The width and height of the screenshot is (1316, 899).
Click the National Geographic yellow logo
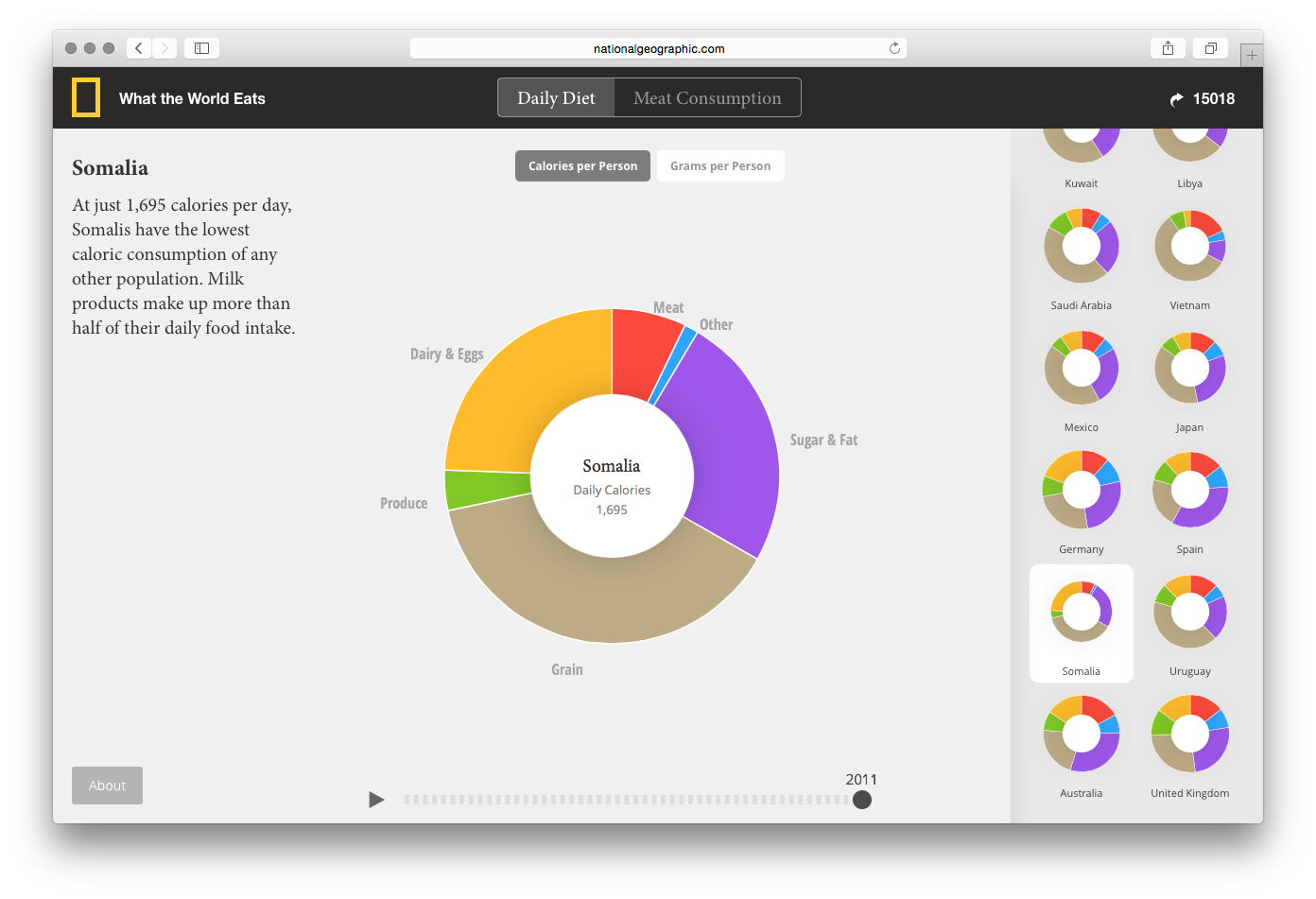point(86,98)
